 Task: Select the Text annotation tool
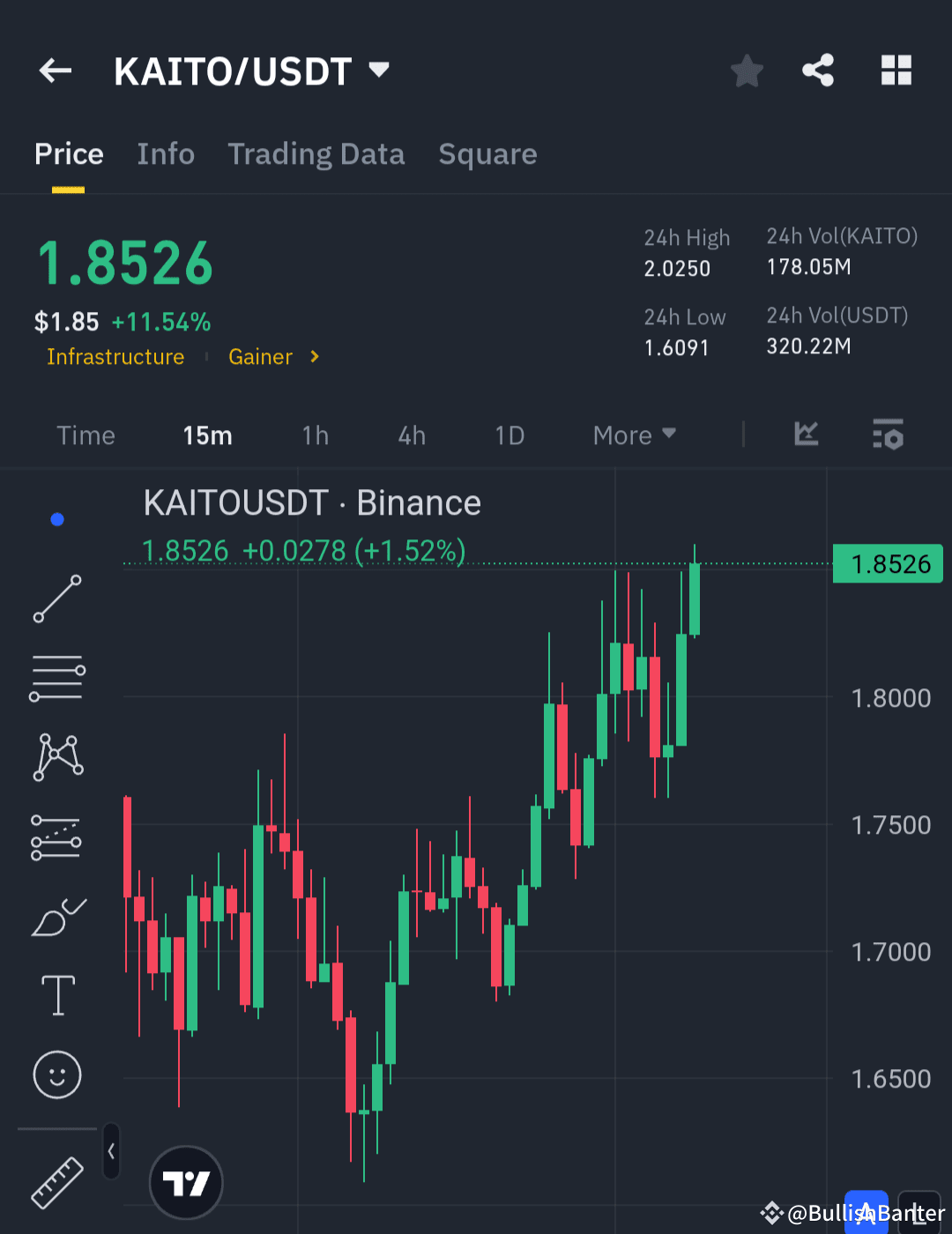click(56, 994)
